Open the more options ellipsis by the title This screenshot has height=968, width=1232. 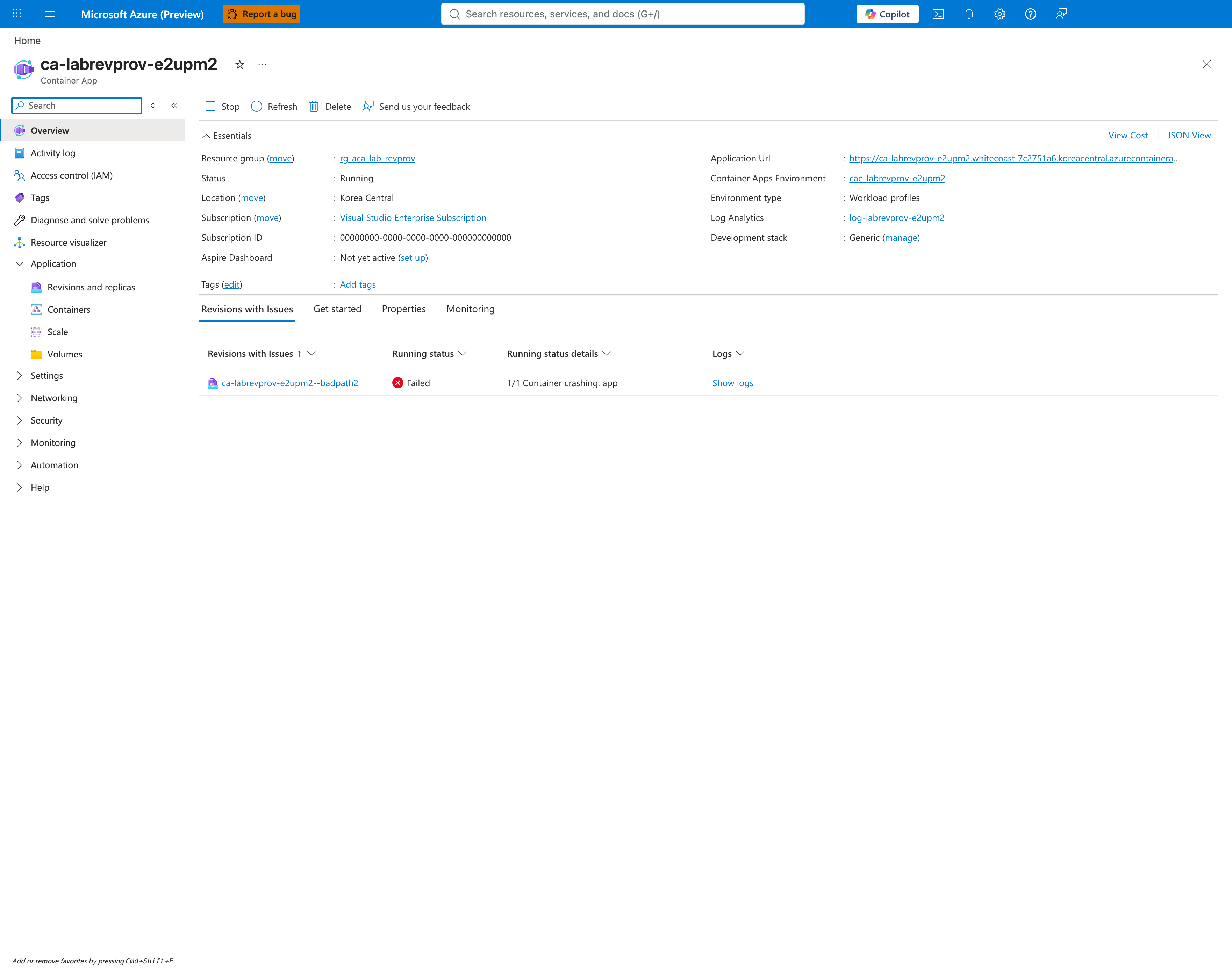(262, 64)
